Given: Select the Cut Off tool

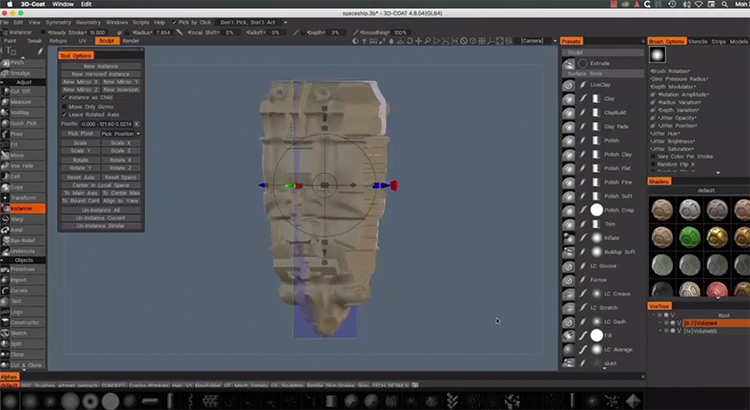Looking at the screenshot, I should coord(22,91).
